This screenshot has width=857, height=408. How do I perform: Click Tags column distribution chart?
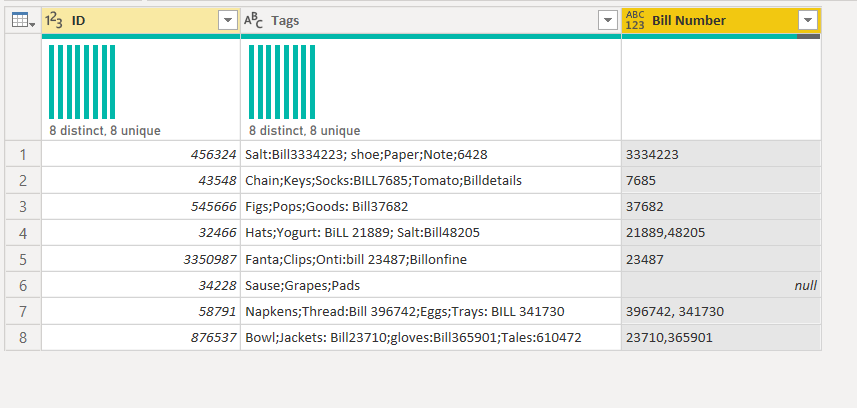[x=282, y=82]
